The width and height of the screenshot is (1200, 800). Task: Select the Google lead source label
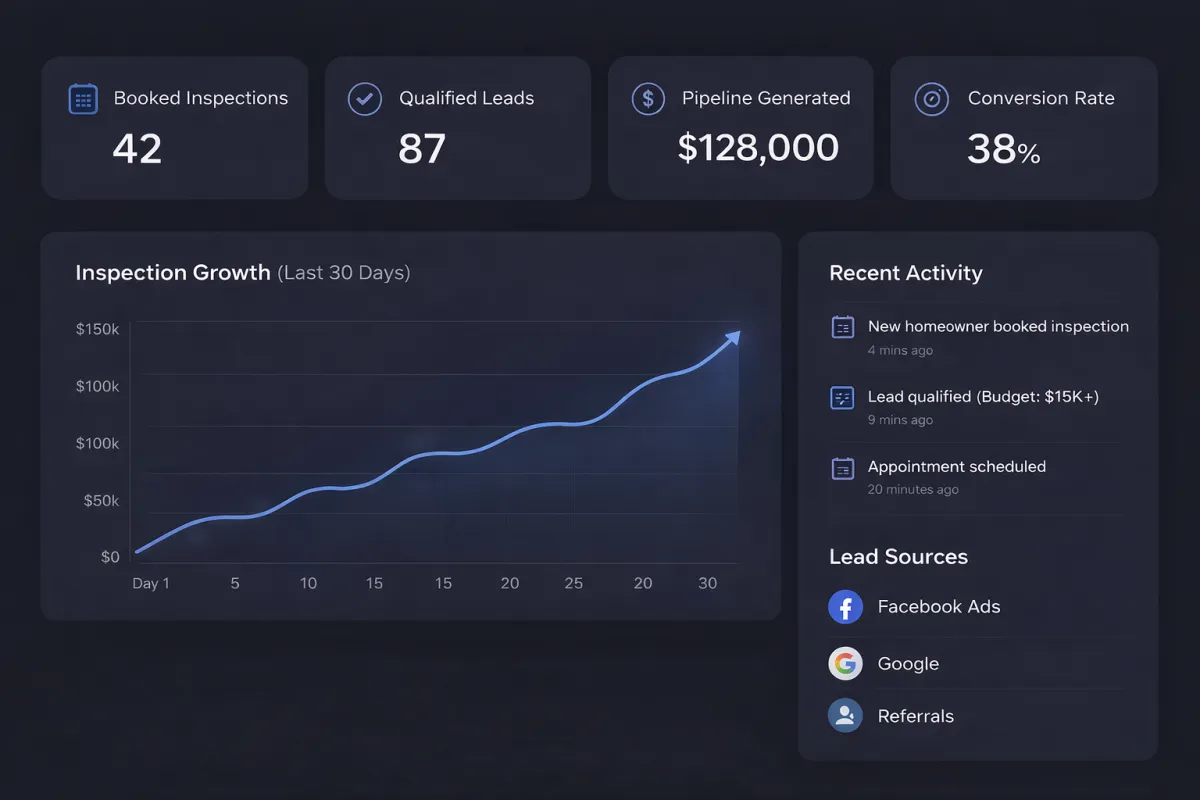tap(908, 664)
